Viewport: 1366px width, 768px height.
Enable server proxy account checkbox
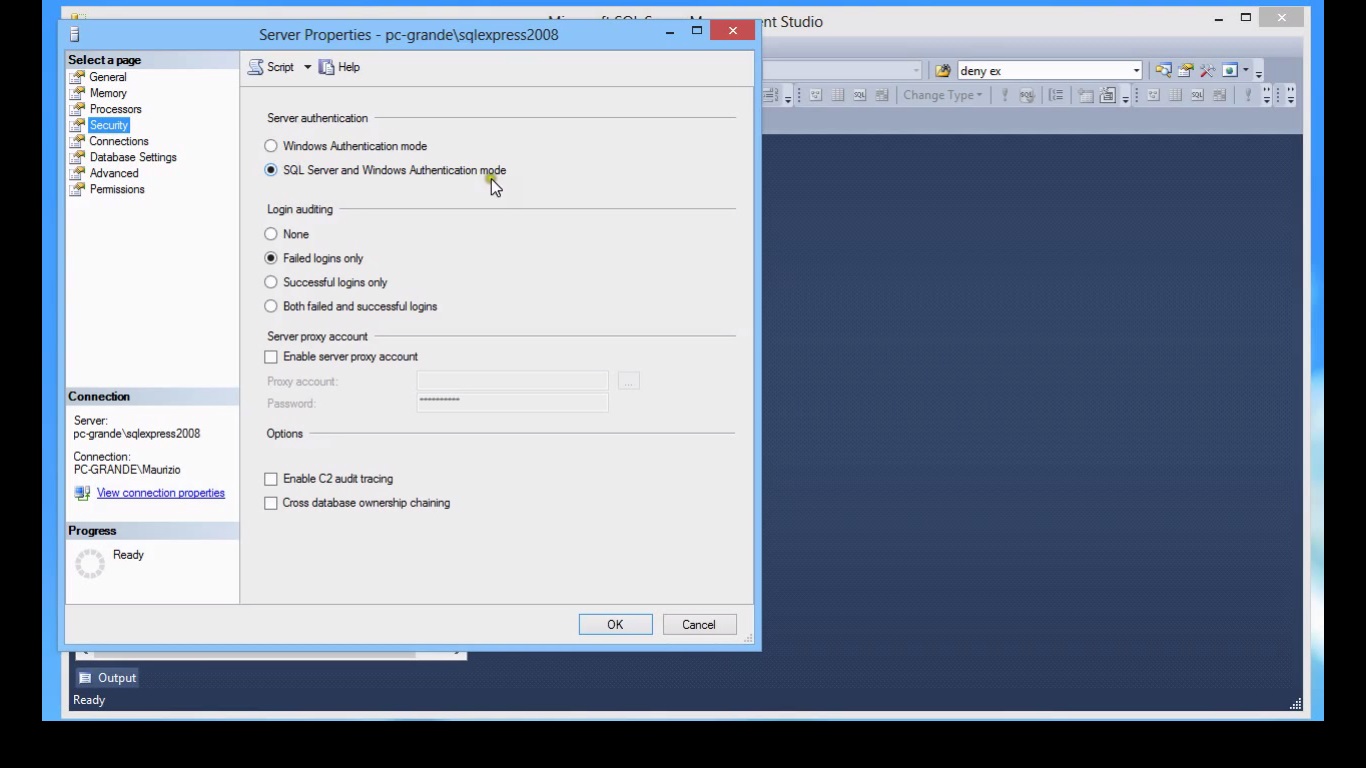pos(271,357)
